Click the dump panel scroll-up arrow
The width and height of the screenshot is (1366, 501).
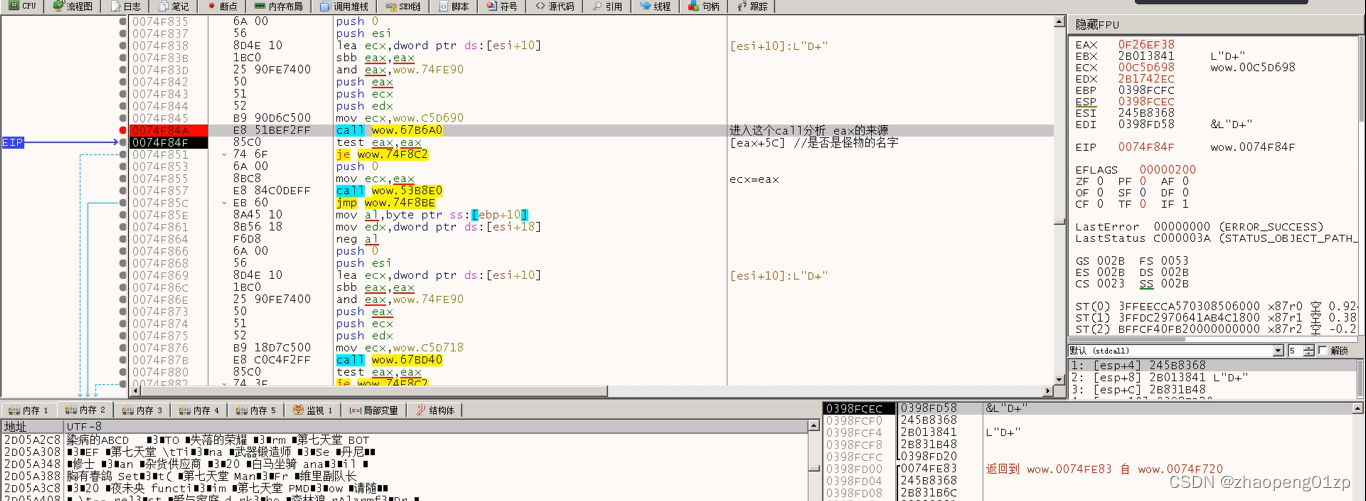click(x=813, y=426)
